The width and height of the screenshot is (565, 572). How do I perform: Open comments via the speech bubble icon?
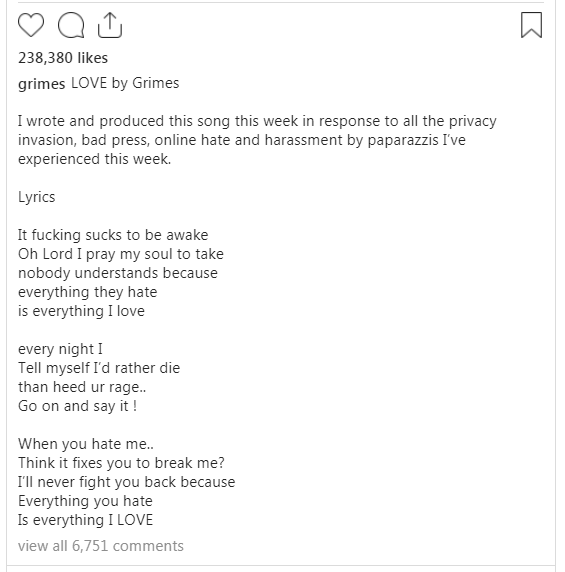[71, 25]
